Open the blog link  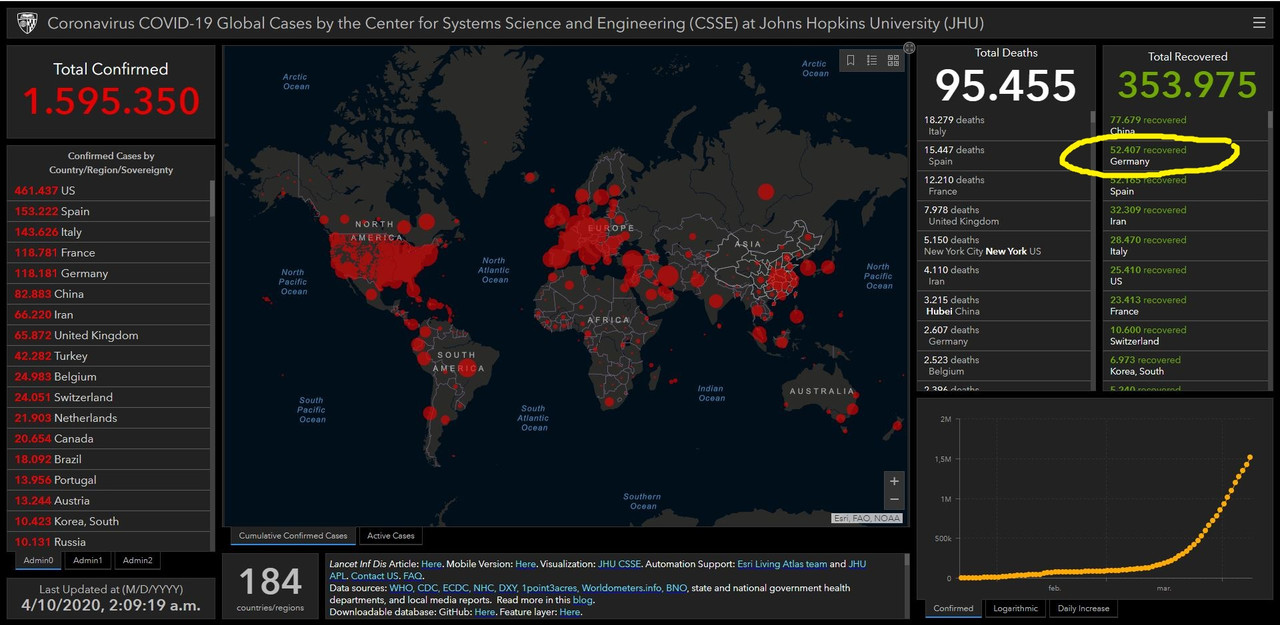[x=583, y=600]
